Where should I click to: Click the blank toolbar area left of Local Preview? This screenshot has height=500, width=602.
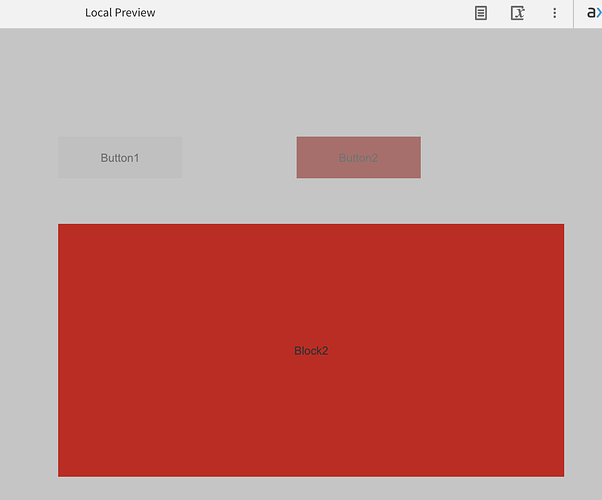click(x=40, y=13)
